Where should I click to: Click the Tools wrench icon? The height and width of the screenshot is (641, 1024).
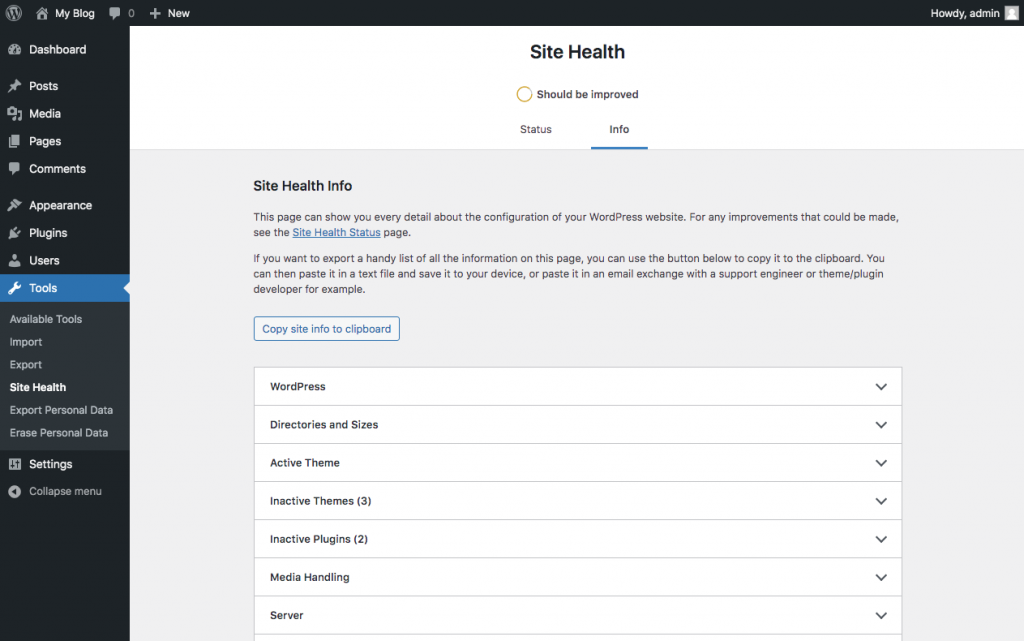click(14, 288)
